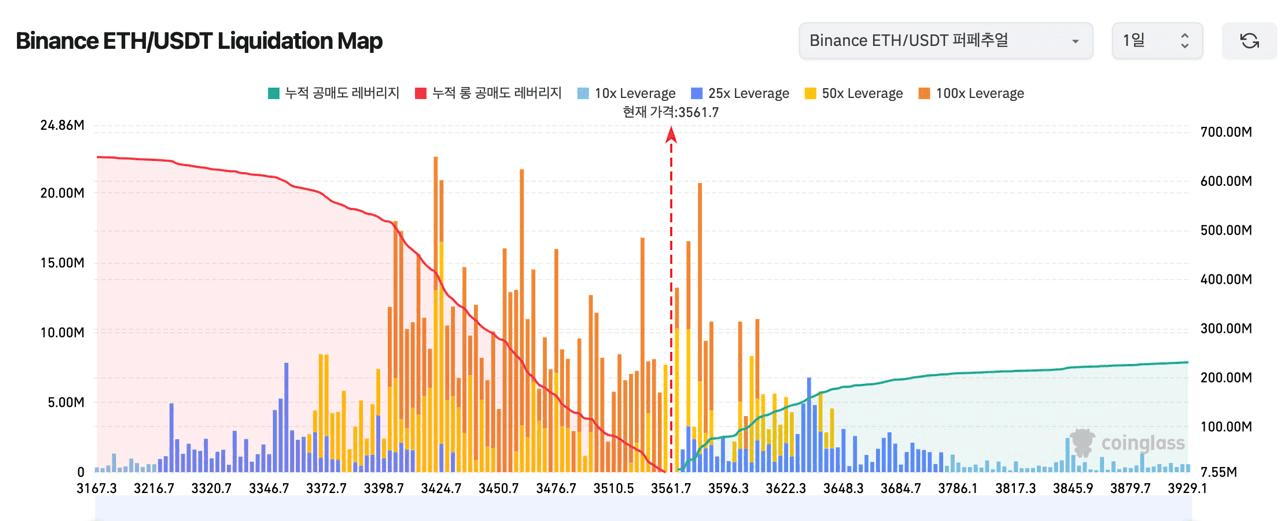Click right axis value 7.55M

click(1218, 471)
